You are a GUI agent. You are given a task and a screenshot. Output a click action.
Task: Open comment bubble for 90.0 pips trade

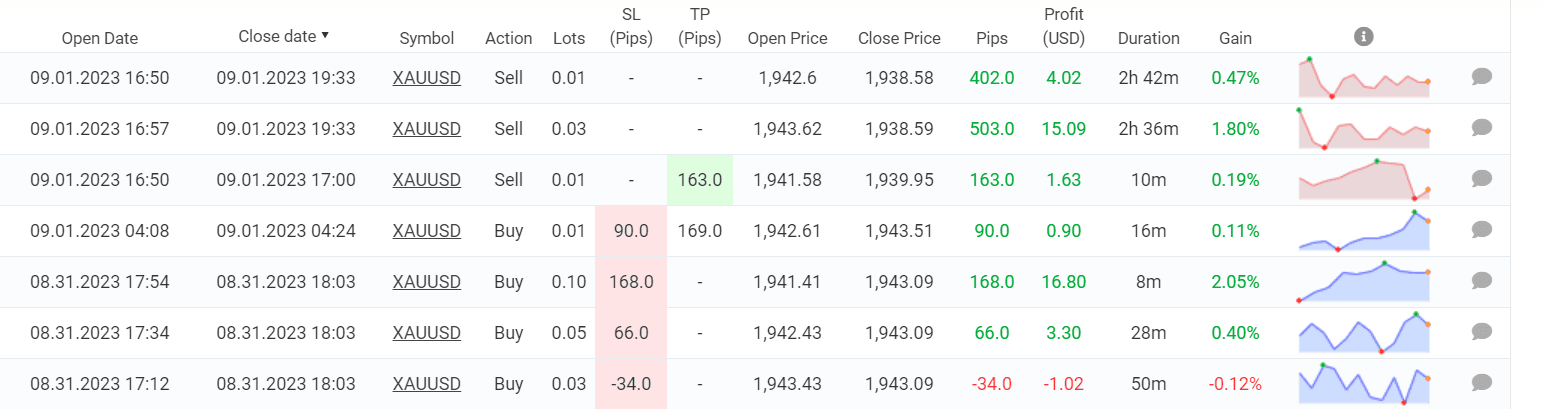click(x=1482, y=230)
